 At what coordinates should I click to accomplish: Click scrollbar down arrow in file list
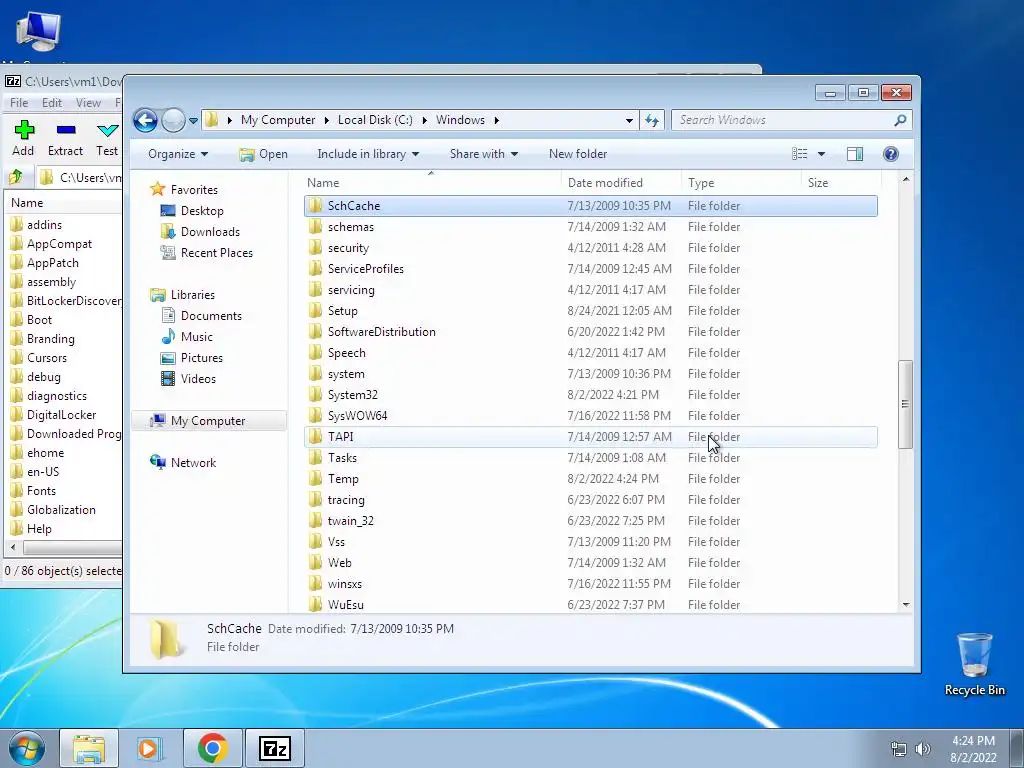point(906,605)
